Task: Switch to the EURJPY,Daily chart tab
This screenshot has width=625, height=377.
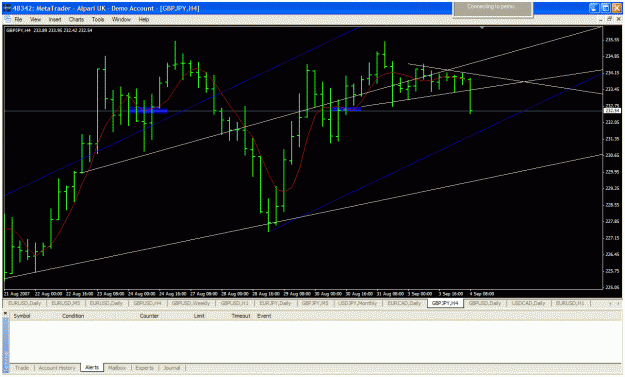Action: point(275,303)
